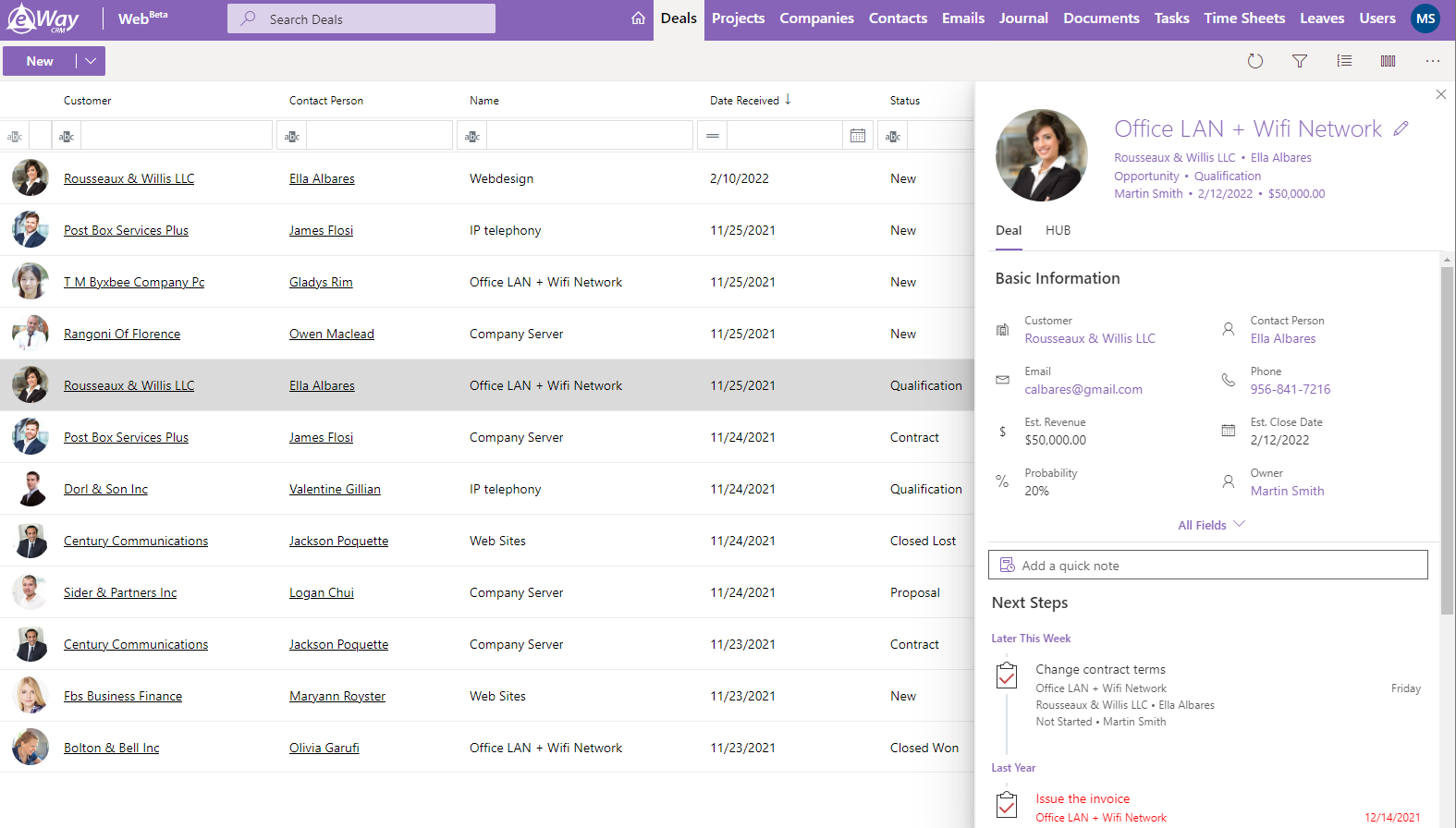1456x828 pixels.
Task: Open the column chooser icon
Action: (1388, 61)
